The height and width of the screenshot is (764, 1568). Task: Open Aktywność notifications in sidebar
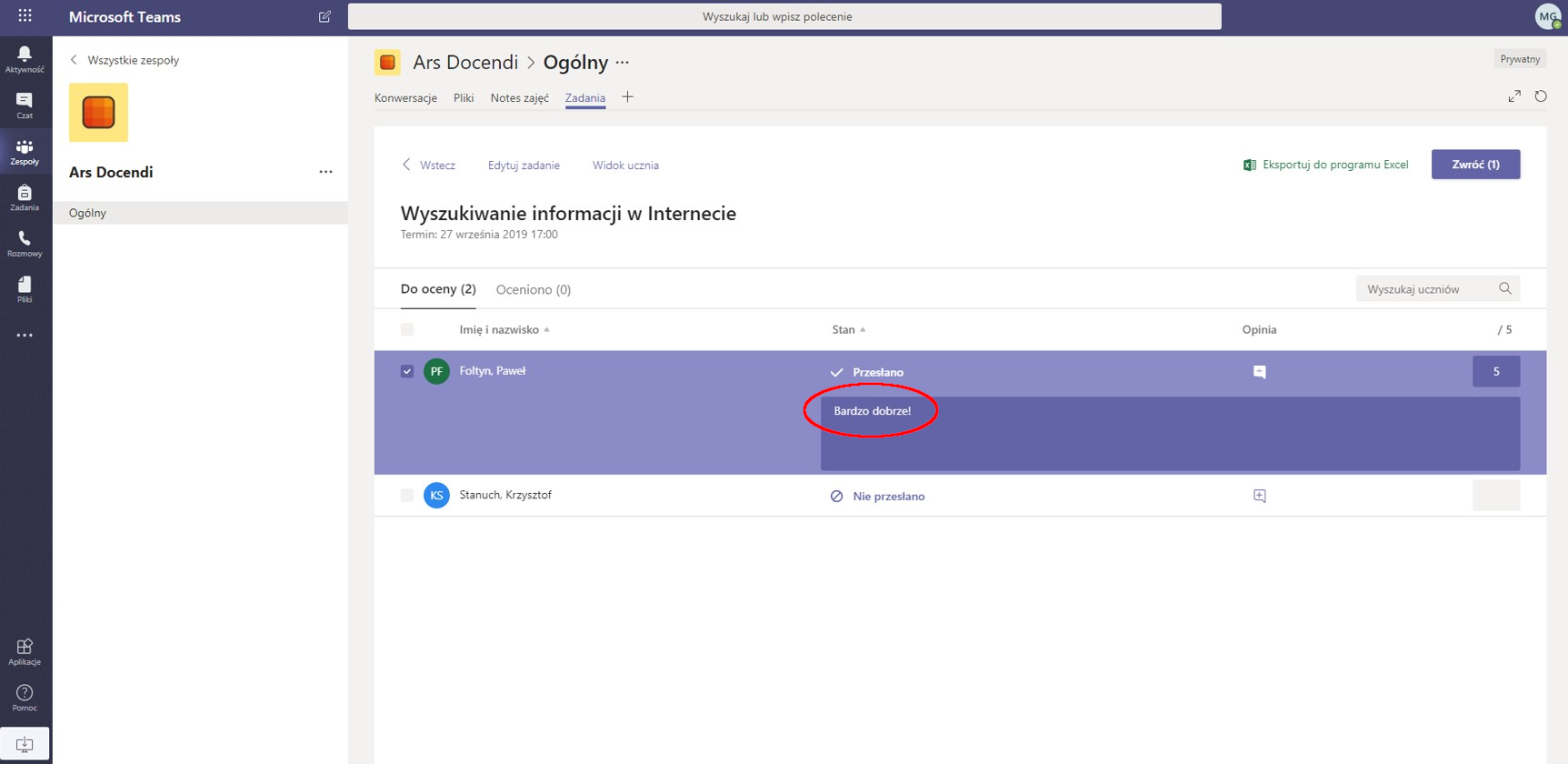25,59
